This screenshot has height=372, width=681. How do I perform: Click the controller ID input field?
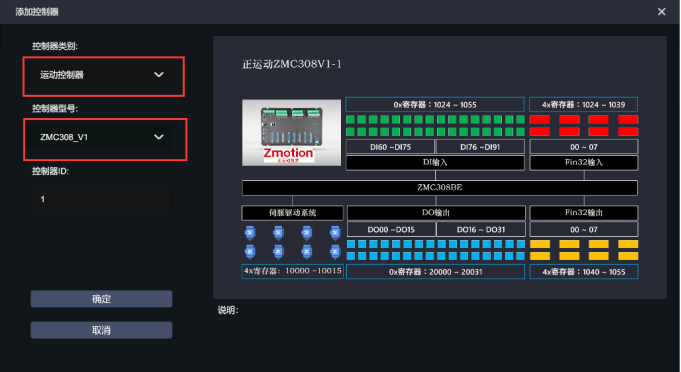99,199
